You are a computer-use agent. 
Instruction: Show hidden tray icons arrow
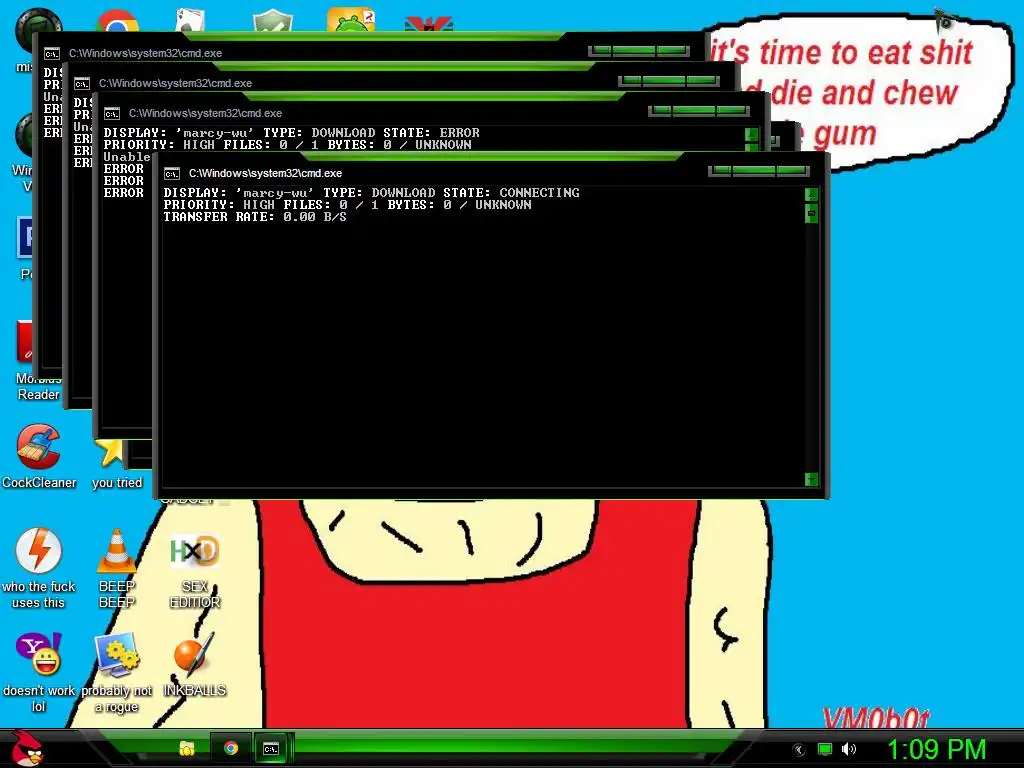[799, 750]
